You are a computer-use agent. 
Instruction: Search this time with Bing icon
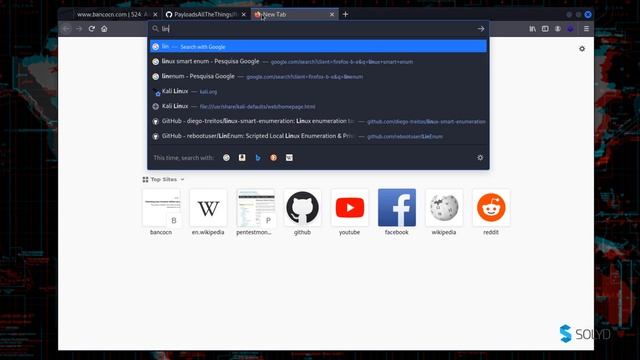click(258, 158)
